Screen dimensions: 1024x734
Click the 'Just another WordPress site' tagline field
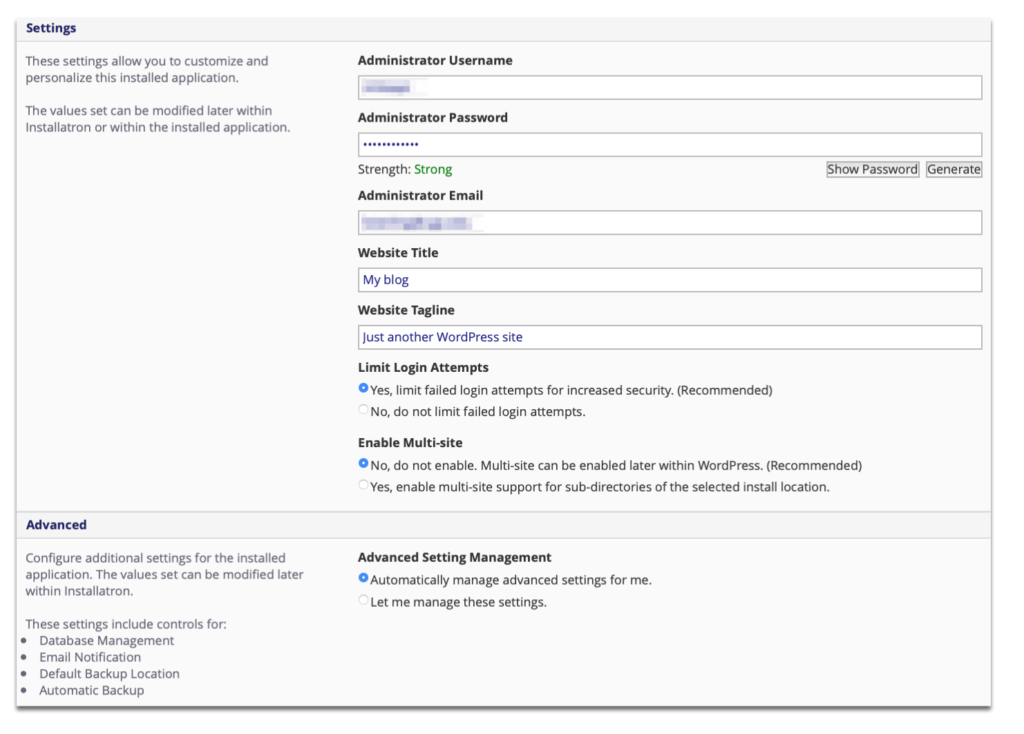pyautogui.click(x=669, y=337)
